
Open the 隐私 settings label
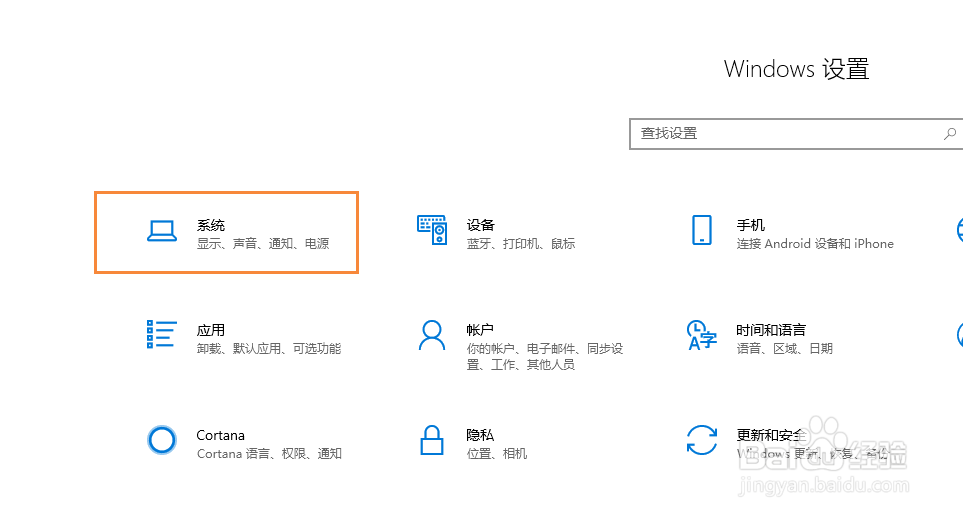point(480,435)
